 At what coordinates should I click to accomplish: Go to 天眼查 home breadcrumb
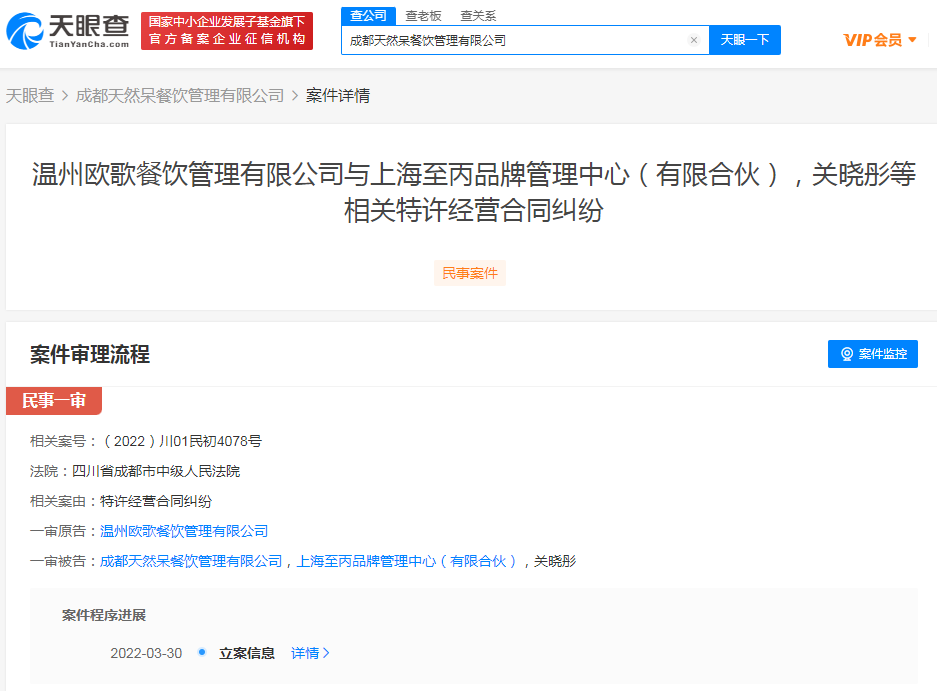coord(30,96)
